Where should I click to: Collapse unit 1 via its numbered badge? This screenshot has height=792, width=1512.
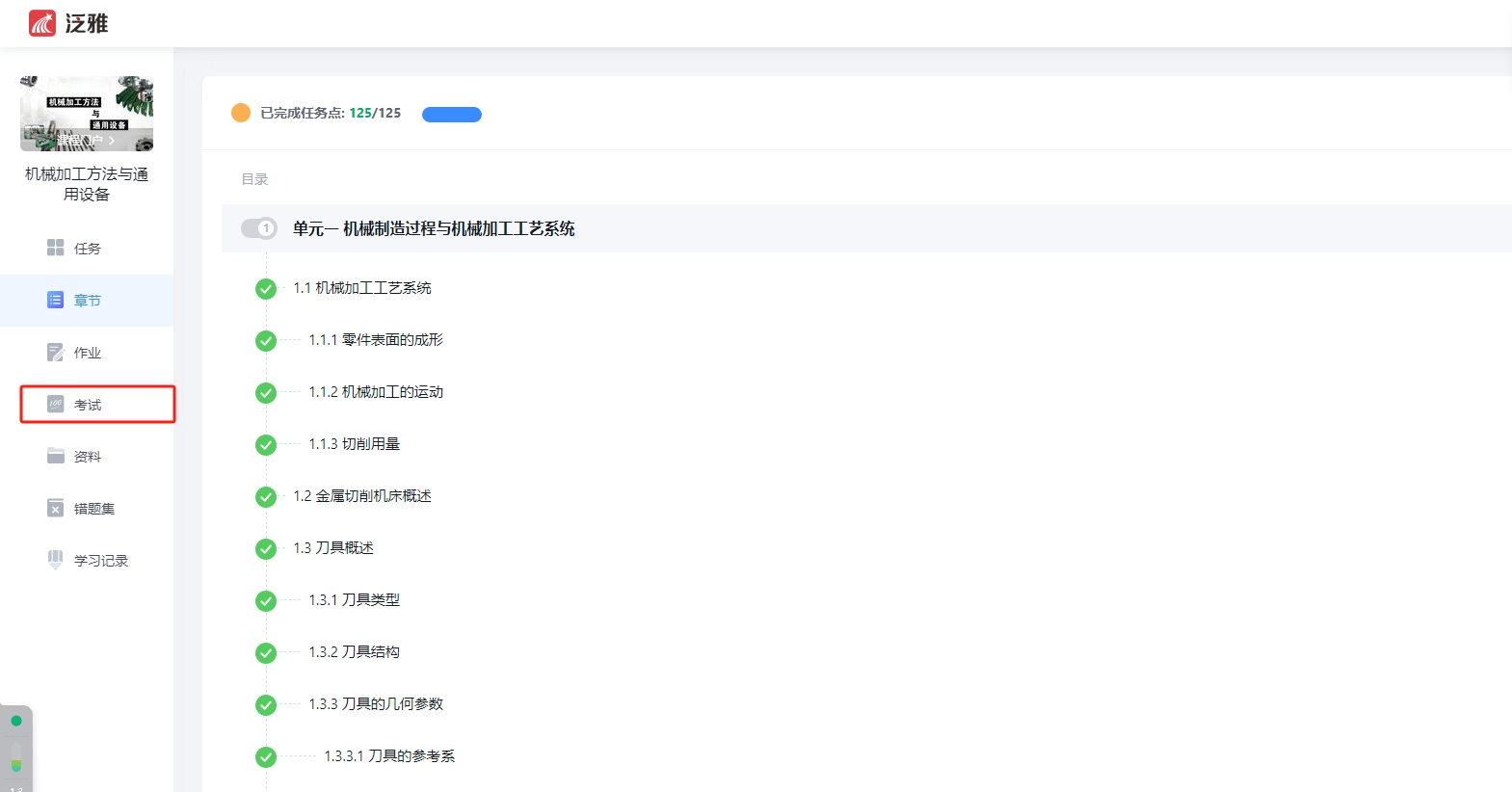click(x=259, y=228)
